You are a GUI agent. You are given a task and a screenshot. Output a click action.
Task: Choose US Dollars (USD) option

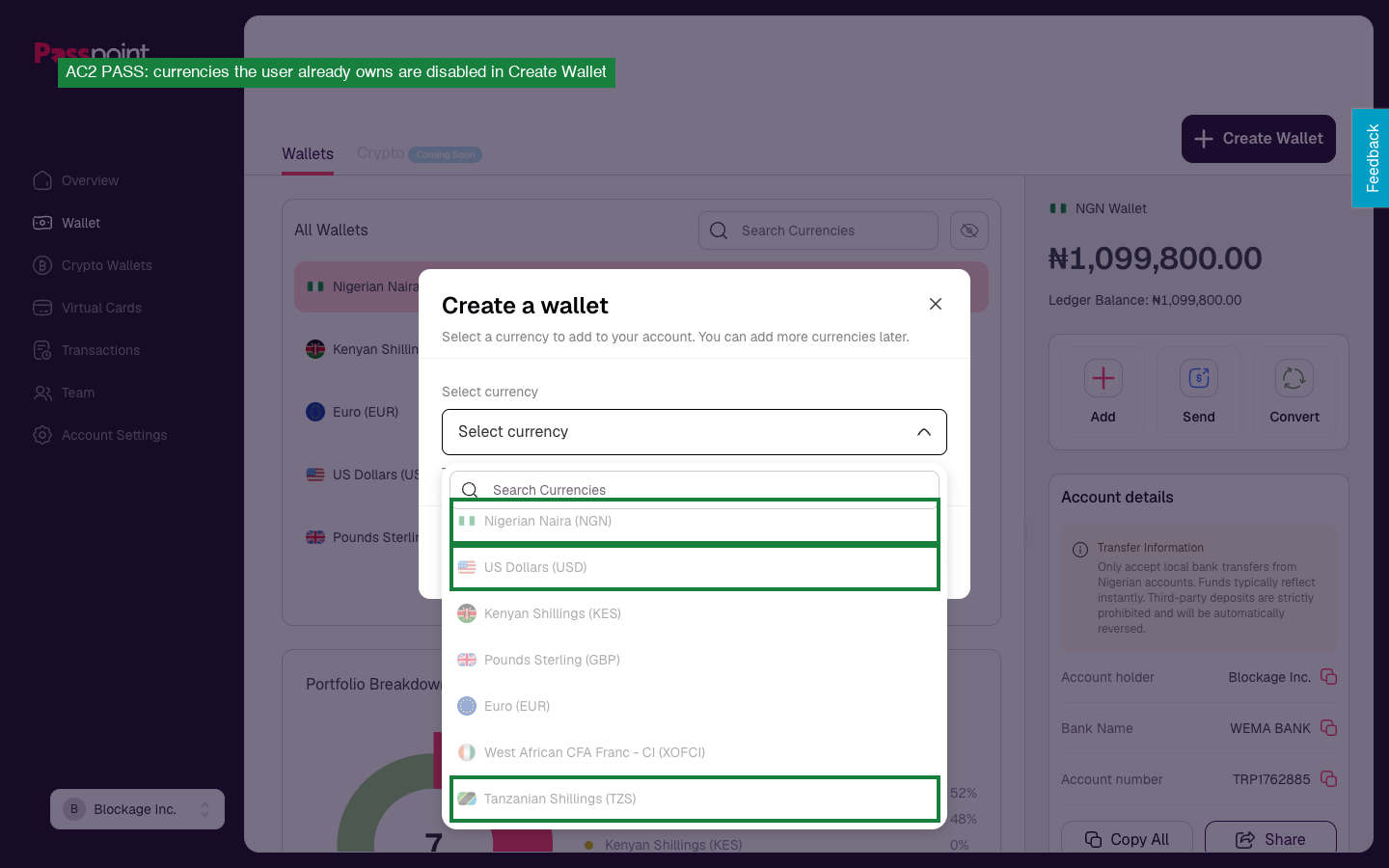[694, 567]
